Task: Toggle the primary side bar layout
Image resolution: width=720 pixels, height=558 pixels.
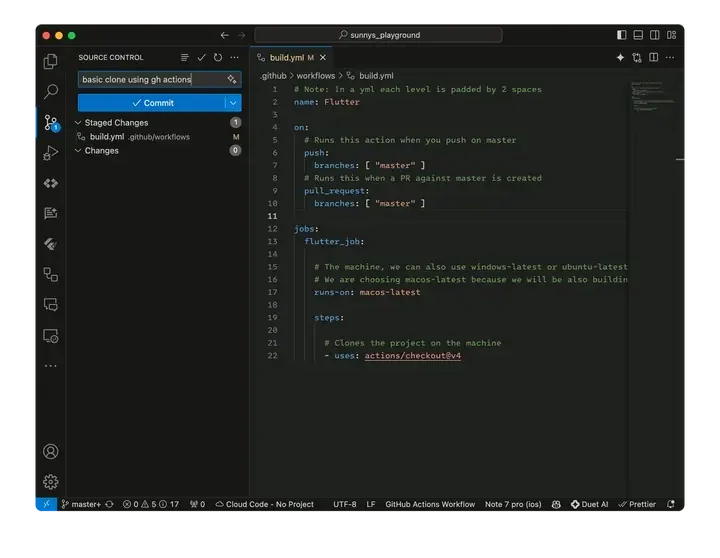Action: pos(621,35)
